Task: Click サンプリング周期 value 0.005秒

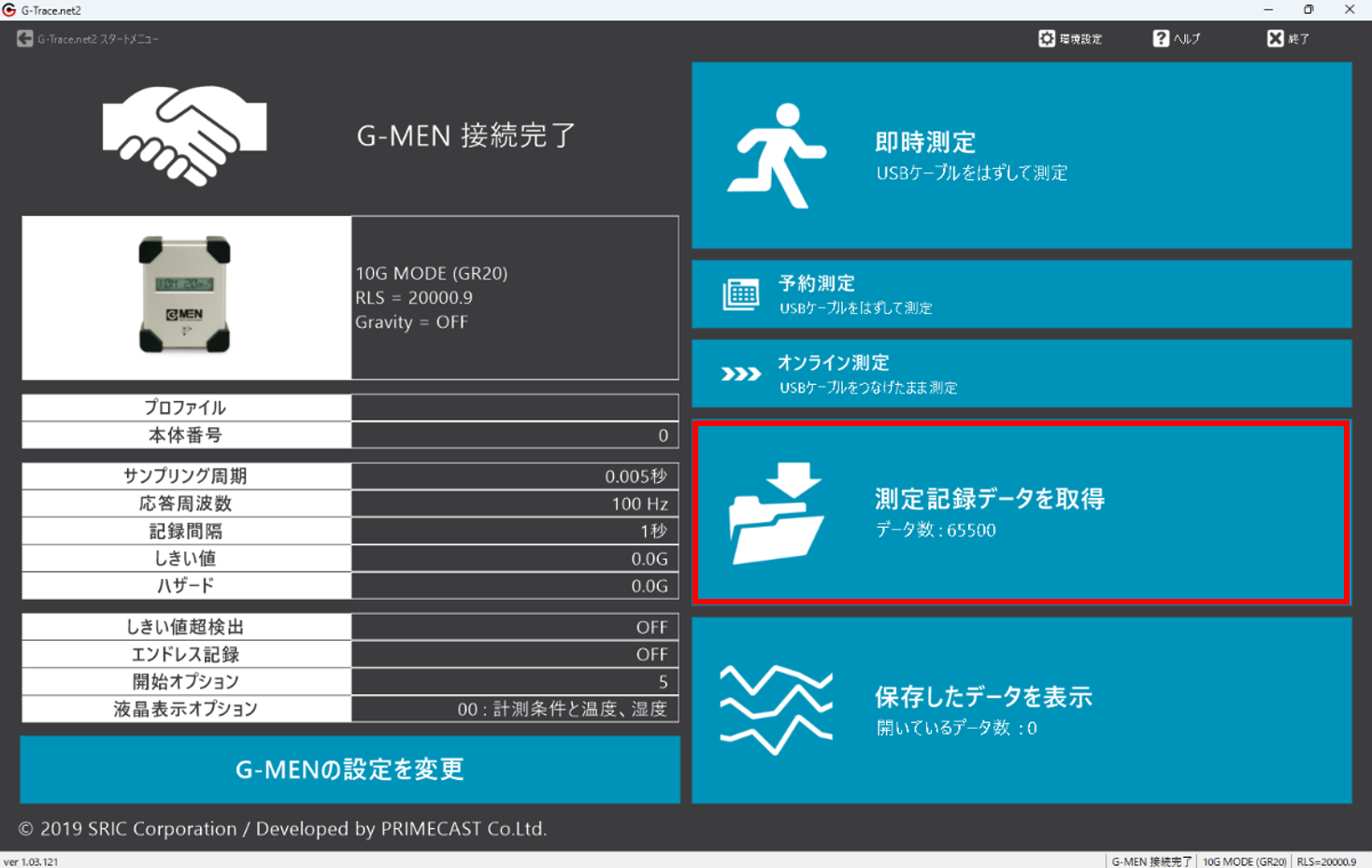Action: (x=515, y=477)
